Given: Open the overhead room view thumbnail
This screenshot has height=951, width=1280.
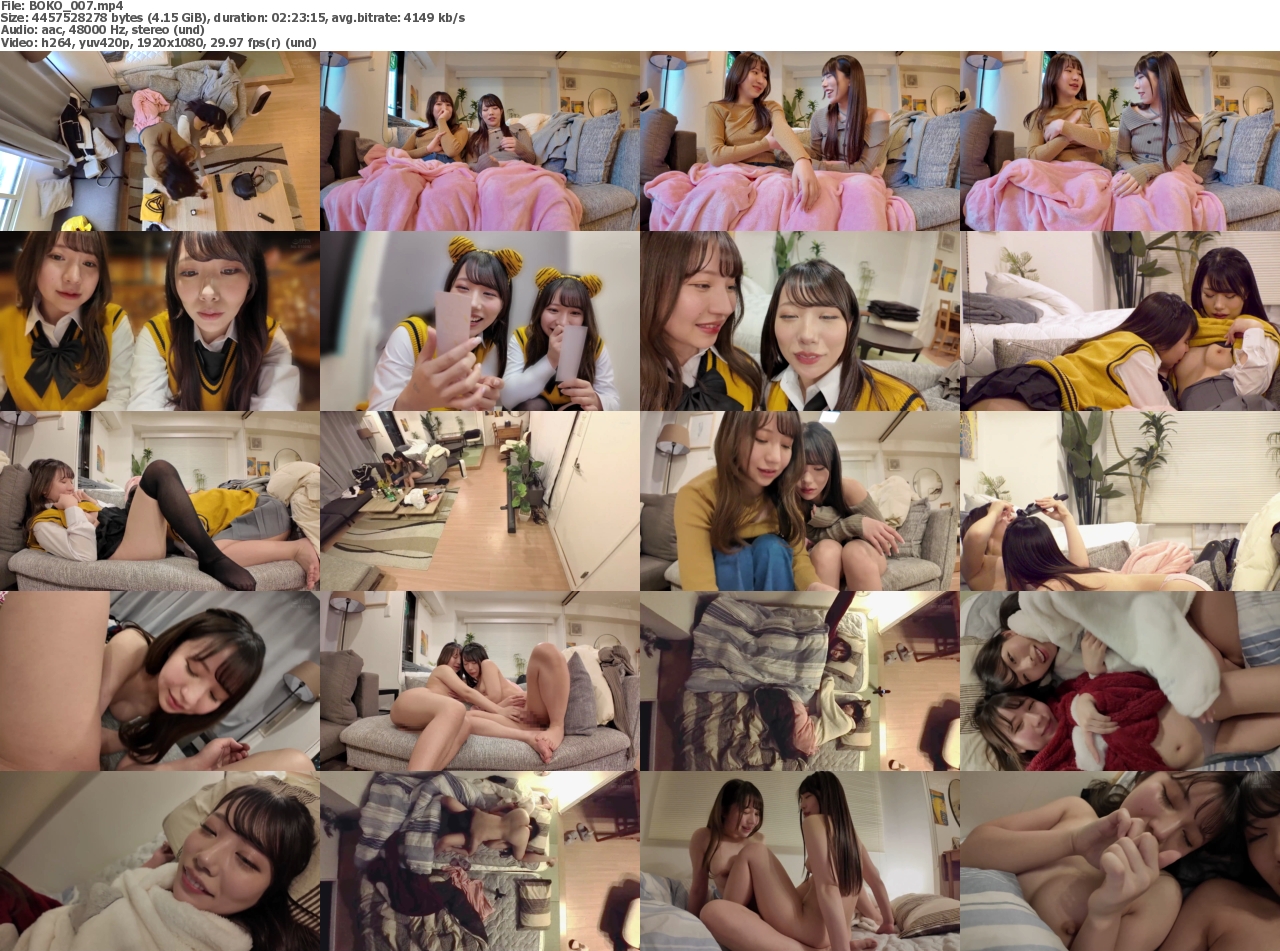Looking at the screenshot, I should (x=160, y=141).
